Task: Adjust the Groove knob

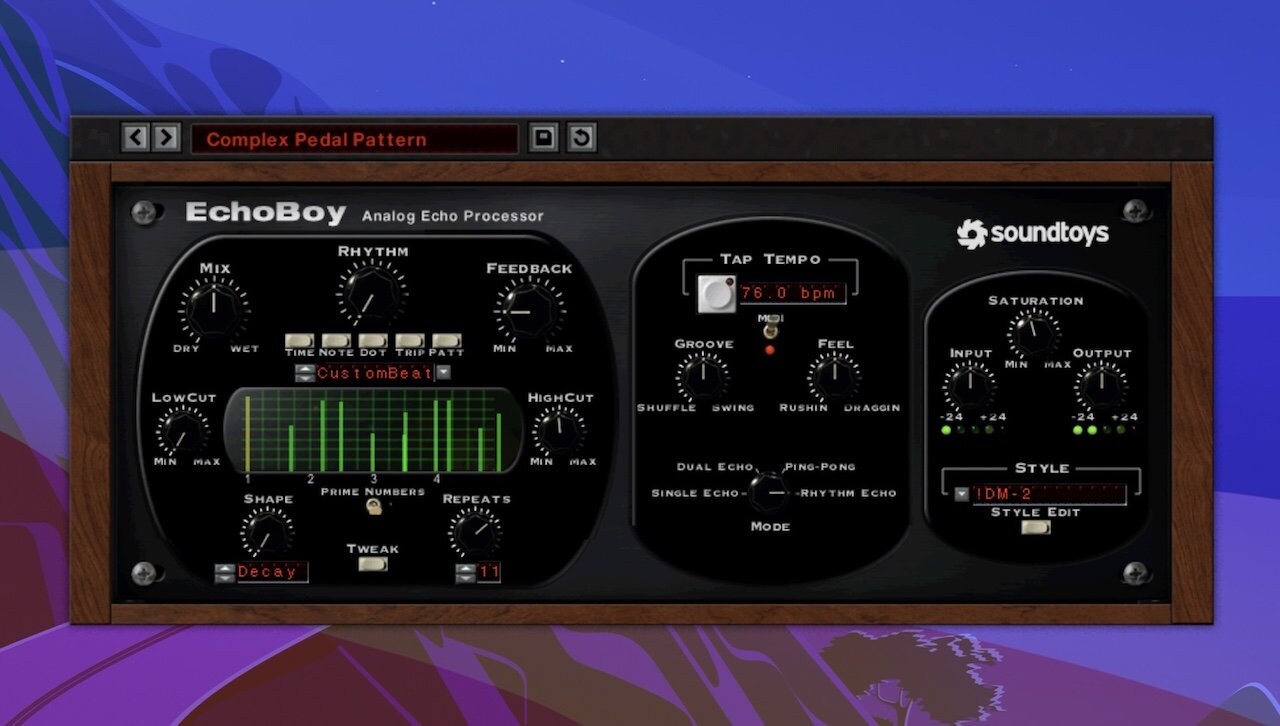Action: point(703,377)
